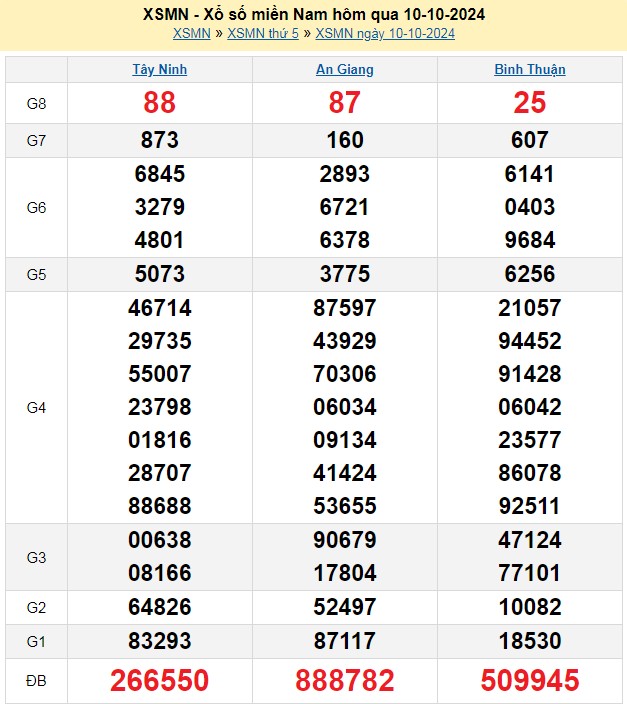Select Bình Thuận special prize 509945
The image size is (627, 704).
[x=529, y=681]
